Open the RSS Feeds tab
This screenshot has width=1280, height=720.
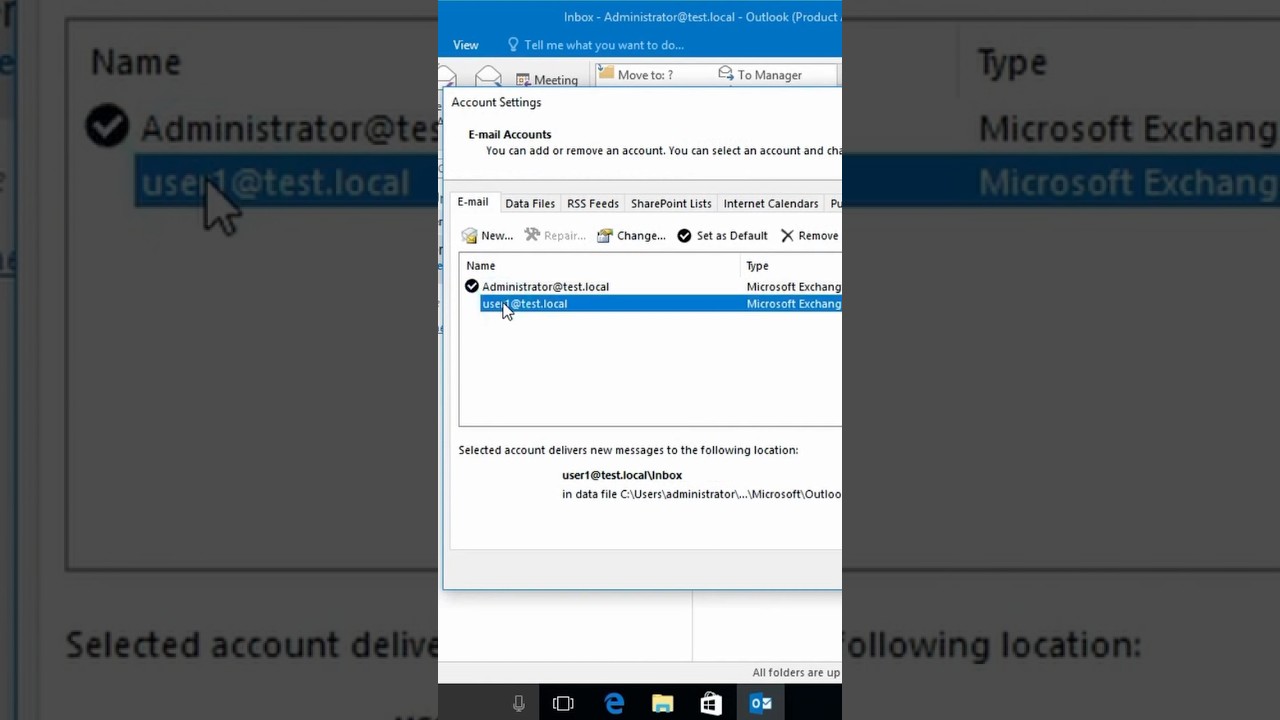[x=593, y=203]
